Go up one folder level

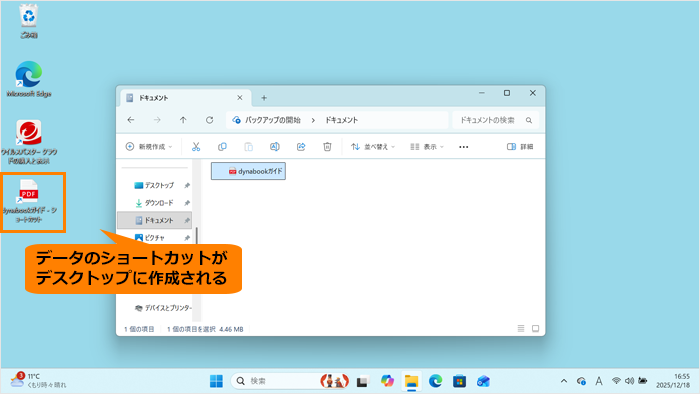point(183,120)
